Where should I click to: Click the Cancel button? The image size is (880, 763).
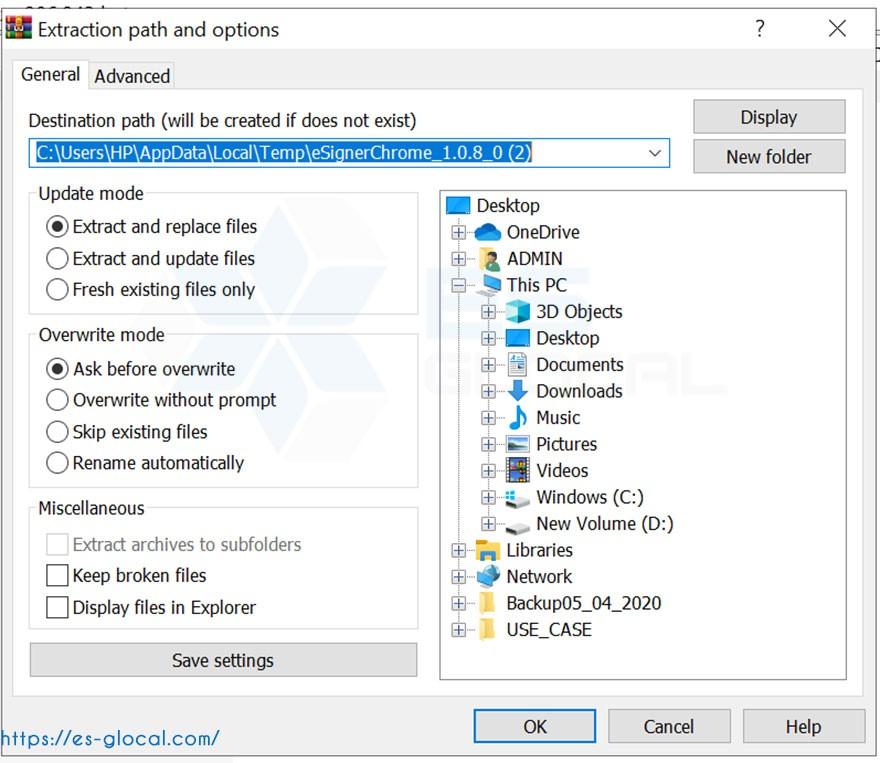pyautogui.click(x=669, y=727)
